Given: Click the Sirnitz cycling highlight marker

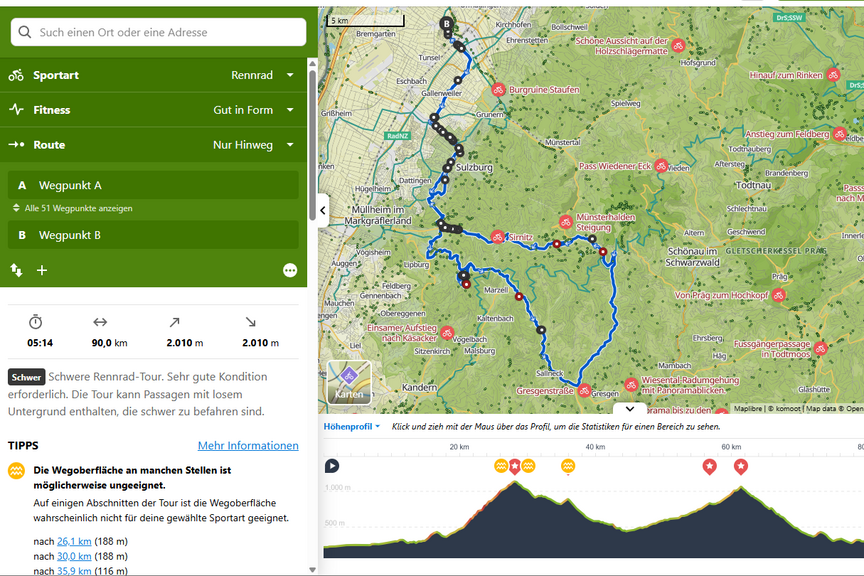Looking at the screenshot, I should tap(497, 237).
